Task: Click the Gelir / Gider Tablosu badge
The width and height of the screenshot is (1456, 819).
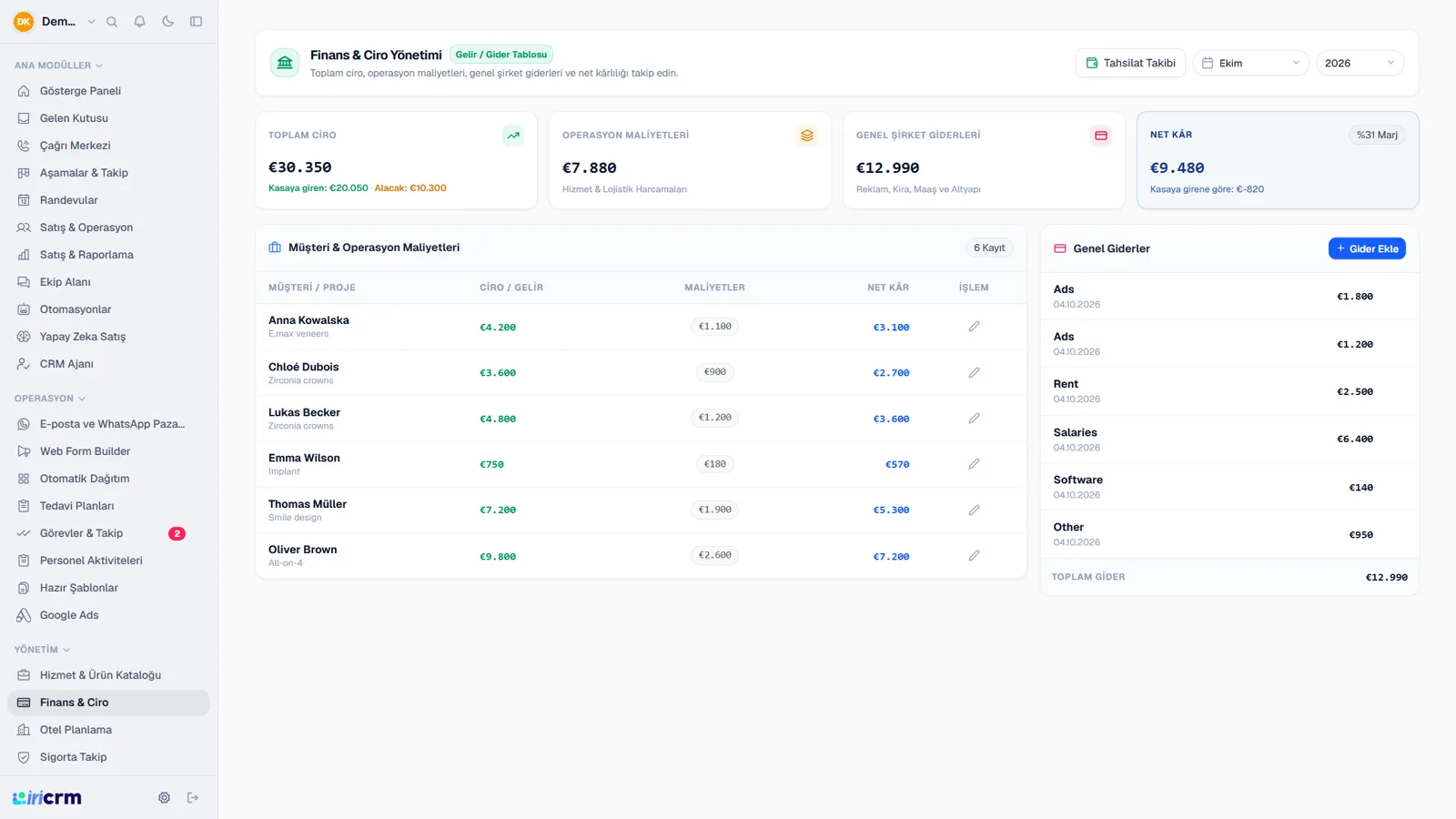Action: [x=501, y=55]
